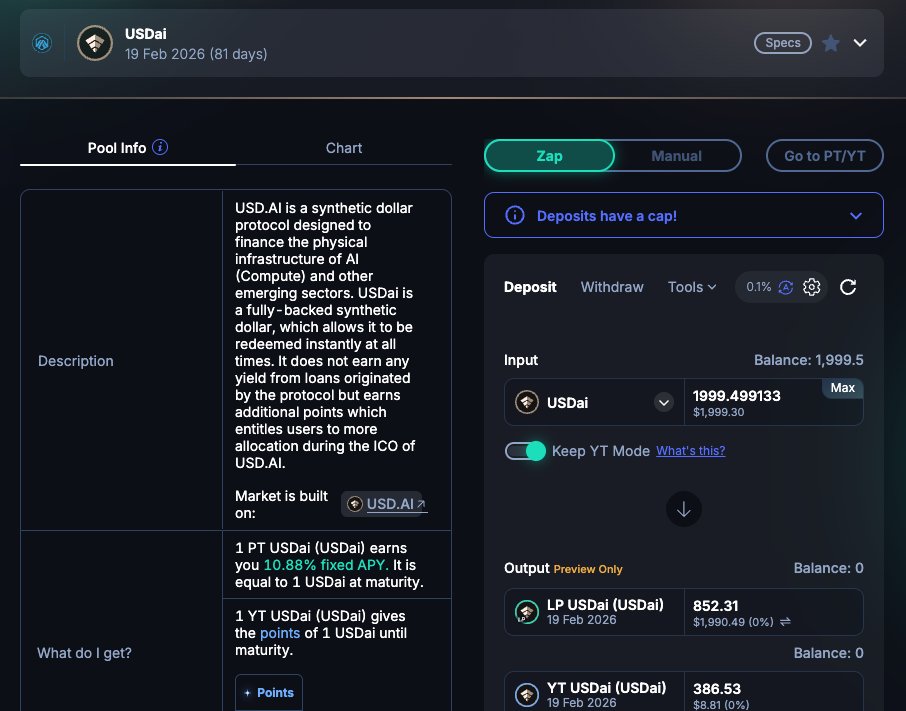Click the $1,999.30 input value
The width and height of the screenshot is (906, 711).
718,412
